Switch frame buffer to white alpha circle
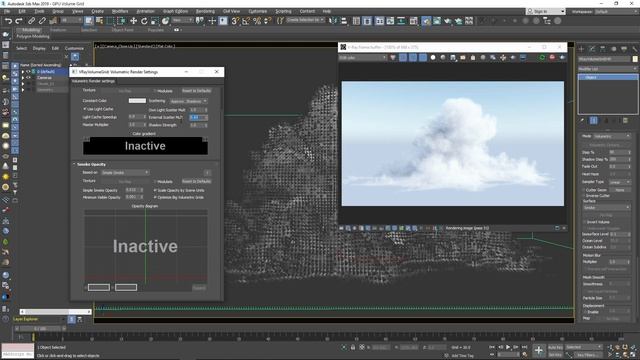The height and width of the screenshot is (360, 640). click(x=433, y=58)
